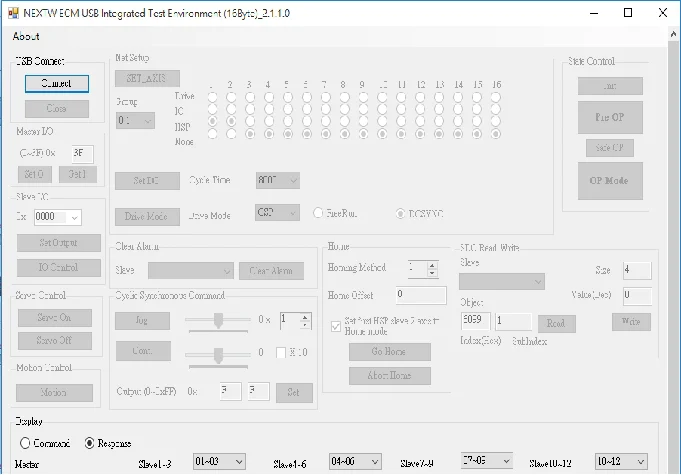Open the Slave7-9 dropdown showing 07~09
The width and height of the screenshot is (681, 475).
pos(486,461)
